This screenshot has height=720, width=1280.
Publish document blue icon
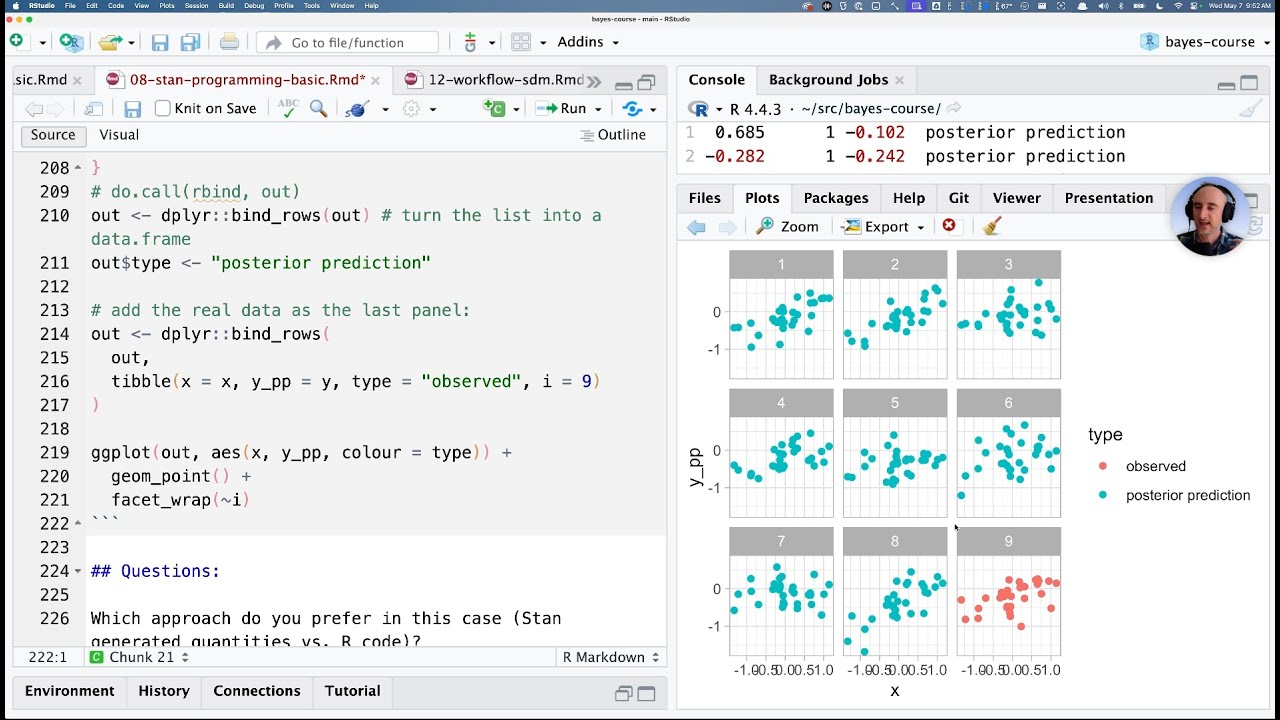click(632, 108)
